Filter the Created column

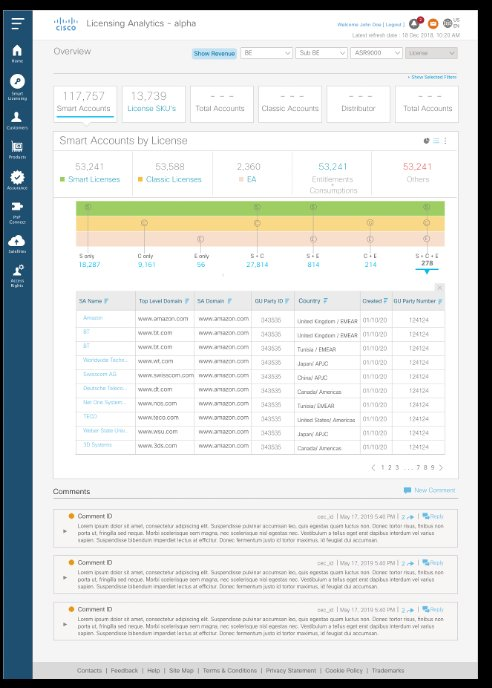pyautogui.click(x=385, y=301)
